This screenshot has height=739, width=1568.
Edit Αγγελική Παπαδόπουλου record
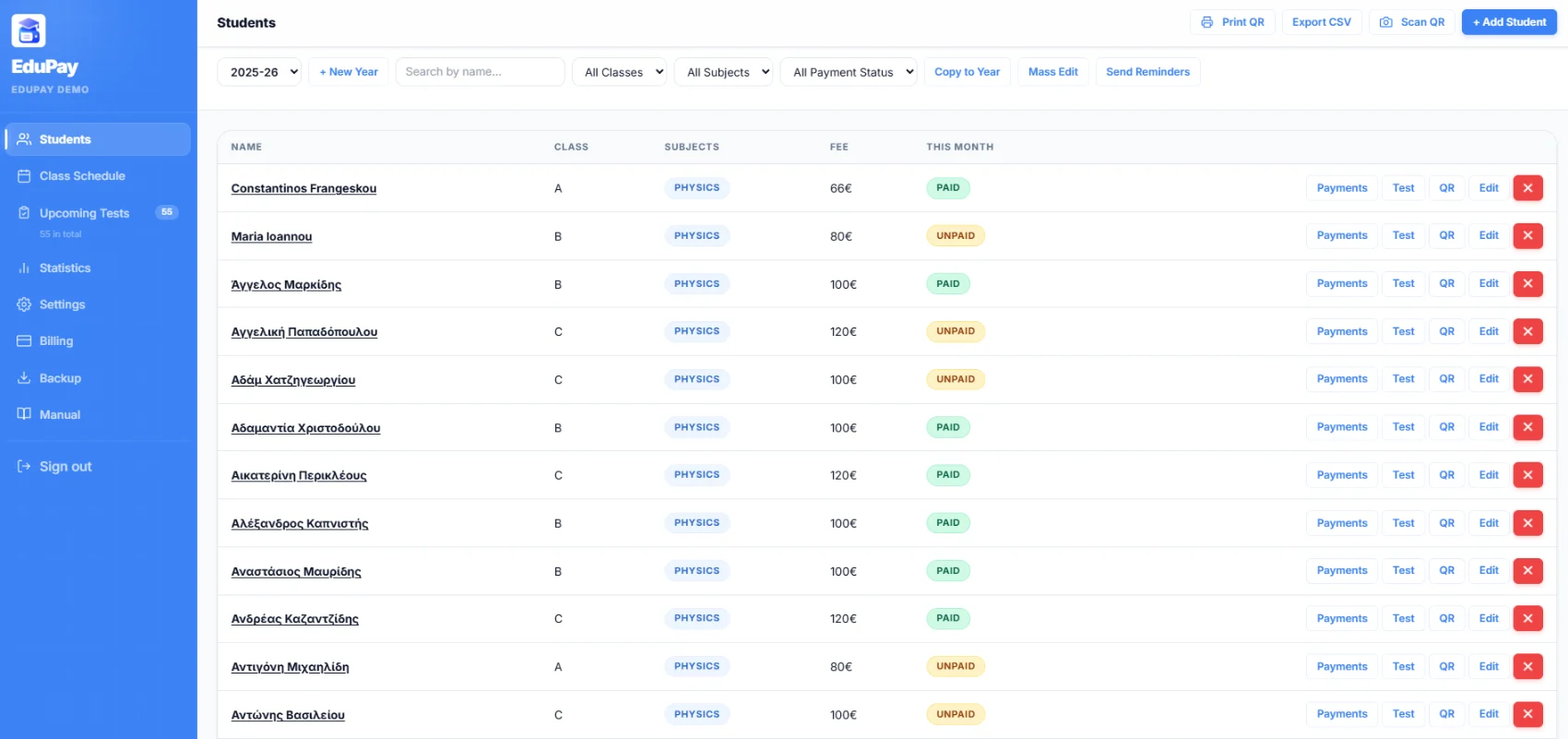[1489, 331]
